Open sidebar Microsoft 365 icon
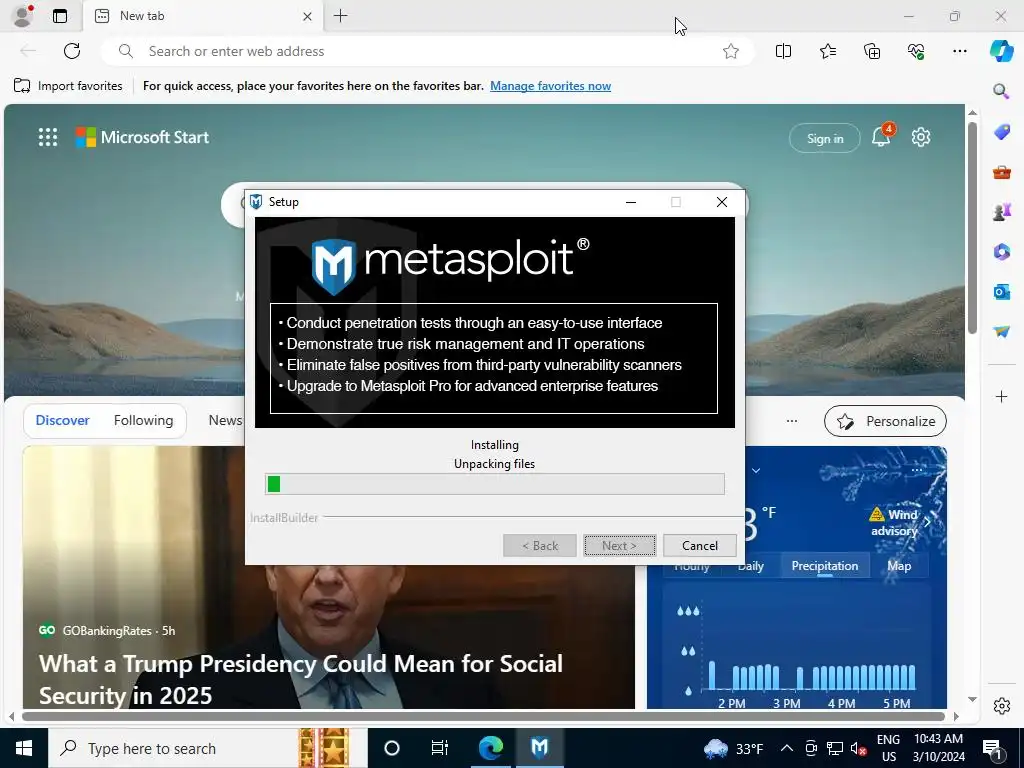The height and width of the screenshot is (768, 1024). pyautogui.click(x=1001, y=251)
